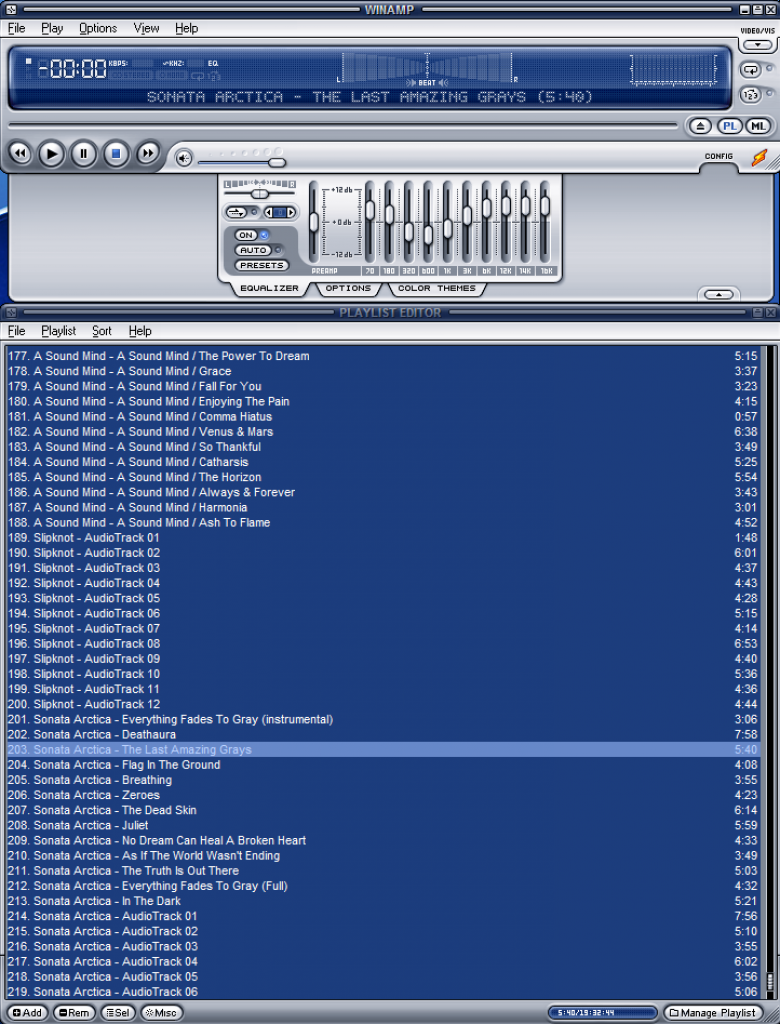Open the VIDEO/VIS dropdown

(758, 45)
